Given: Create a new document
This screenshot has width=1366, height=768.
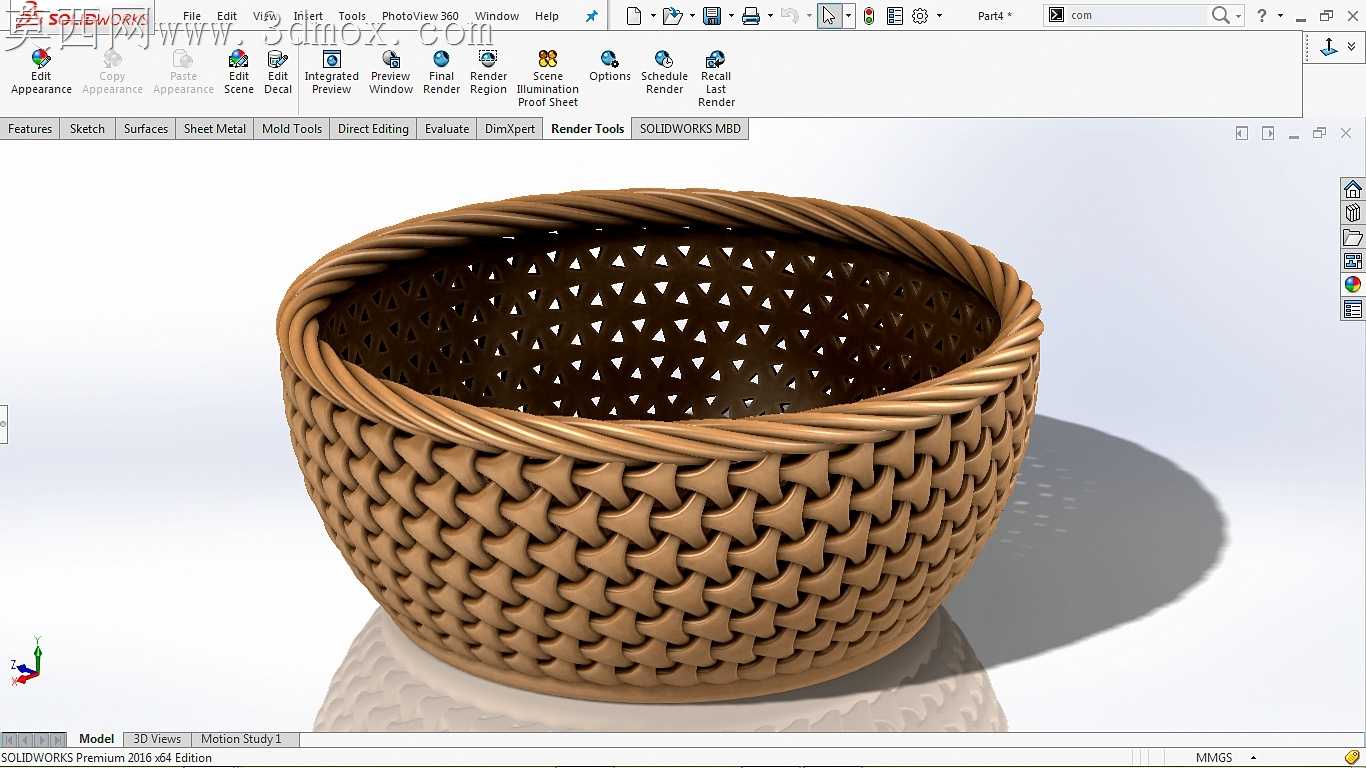Looking at the screenshot, I should tap(633, 16).
